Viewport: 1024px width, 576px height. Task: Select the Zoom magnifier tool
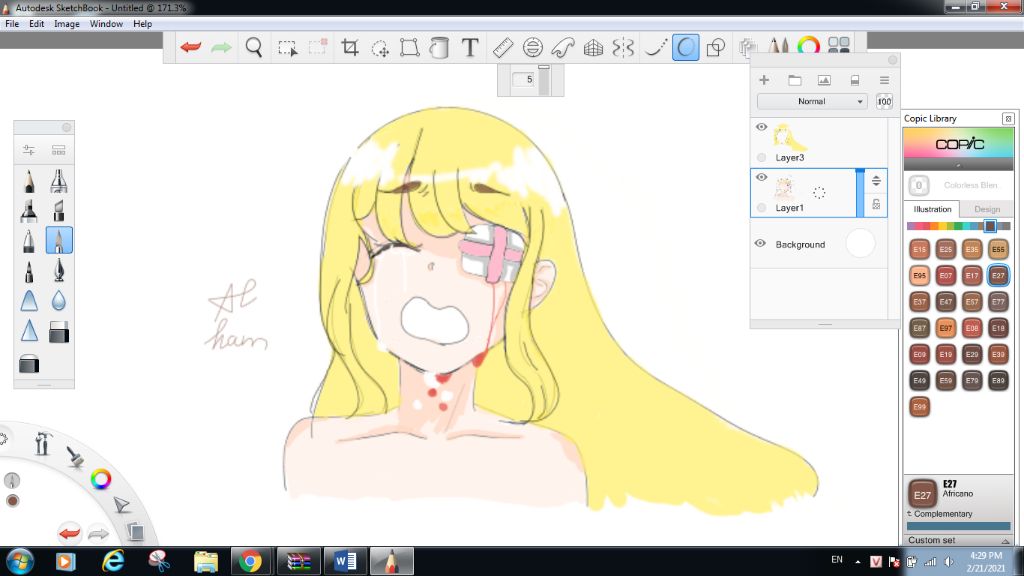(254, 47)
